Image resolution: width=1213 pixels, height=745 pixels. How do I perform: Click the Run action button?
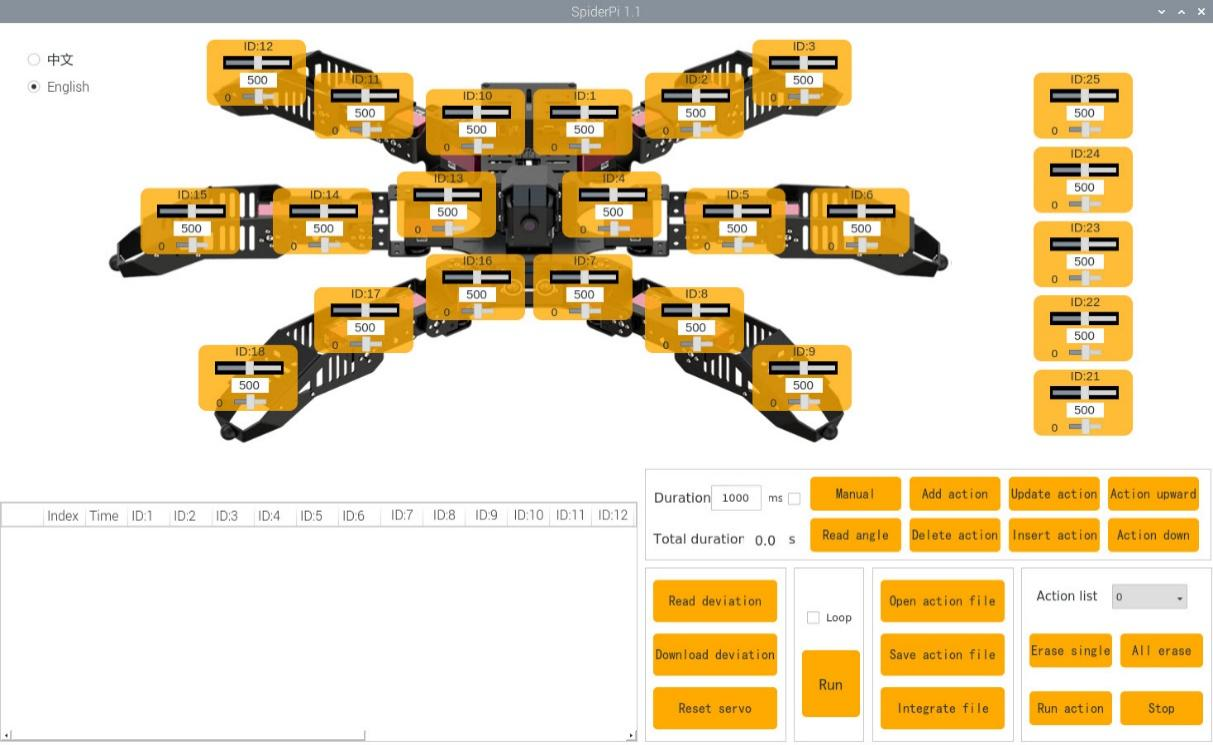(1070, 708)
